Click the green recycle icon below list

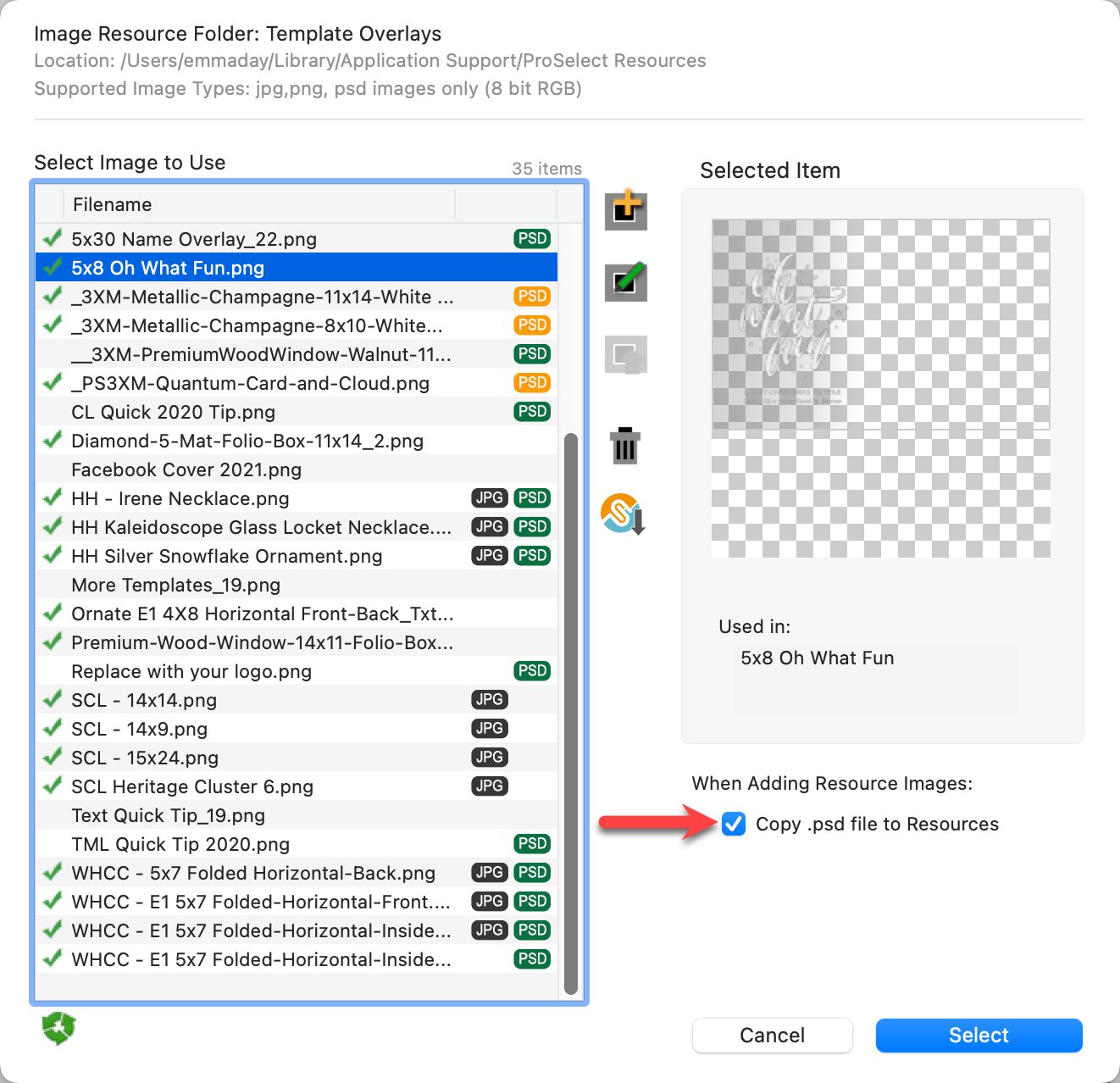coord(58,1028)
